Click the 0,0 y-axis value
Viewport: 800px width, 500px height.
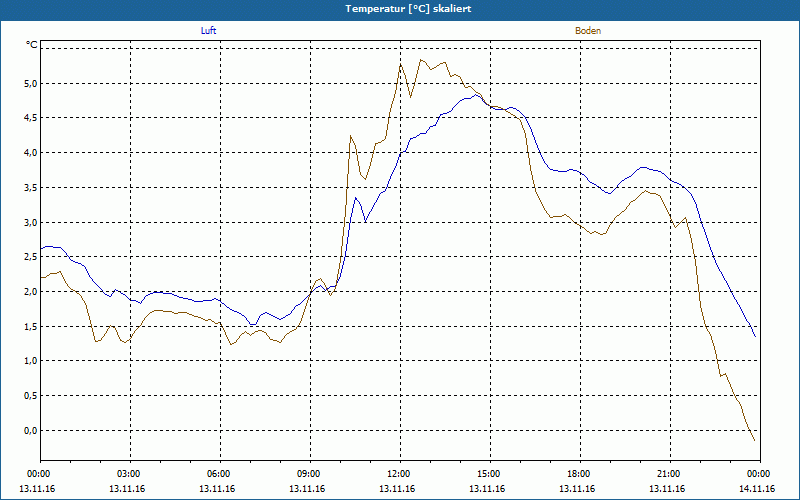(31, 431)
